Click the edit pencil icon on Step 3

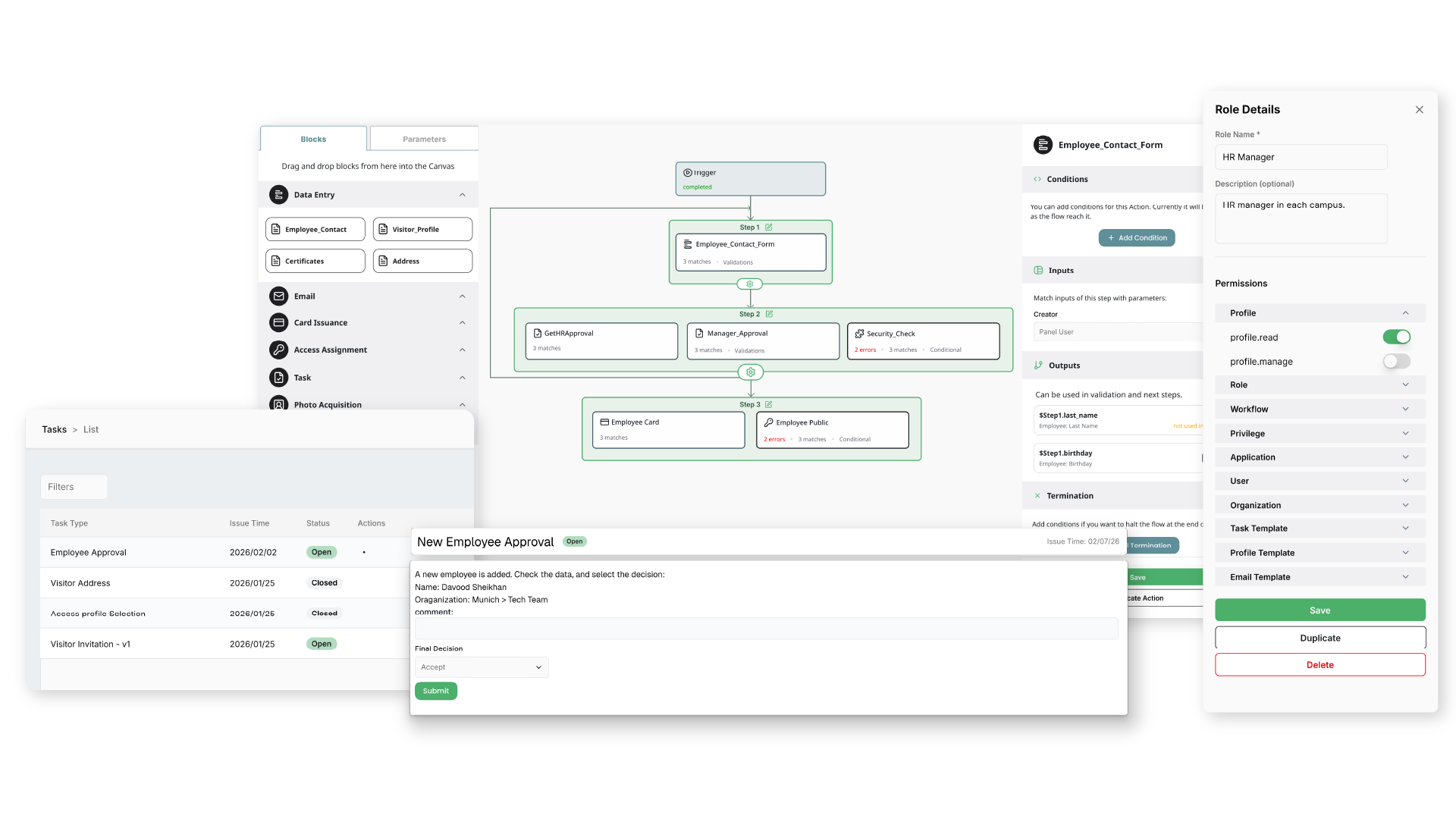(x=769, y=404)
